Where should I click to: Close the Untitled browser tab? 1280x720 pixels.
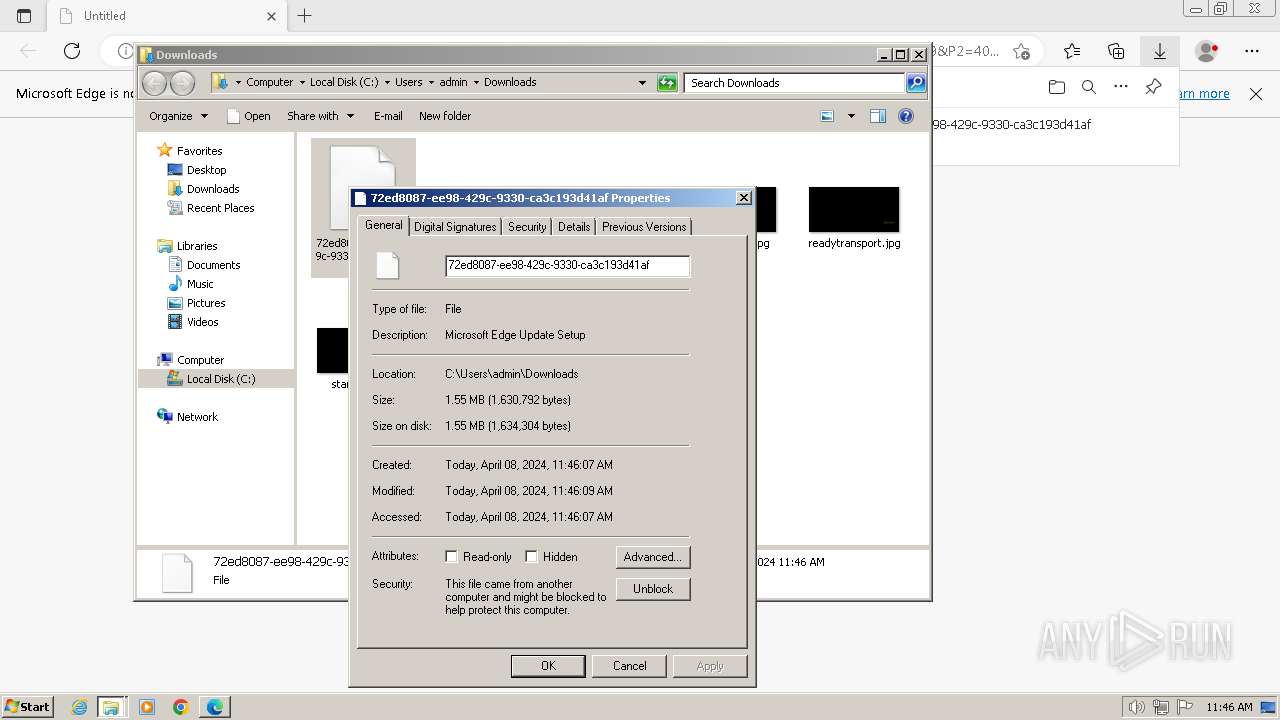tap(272, 16)
